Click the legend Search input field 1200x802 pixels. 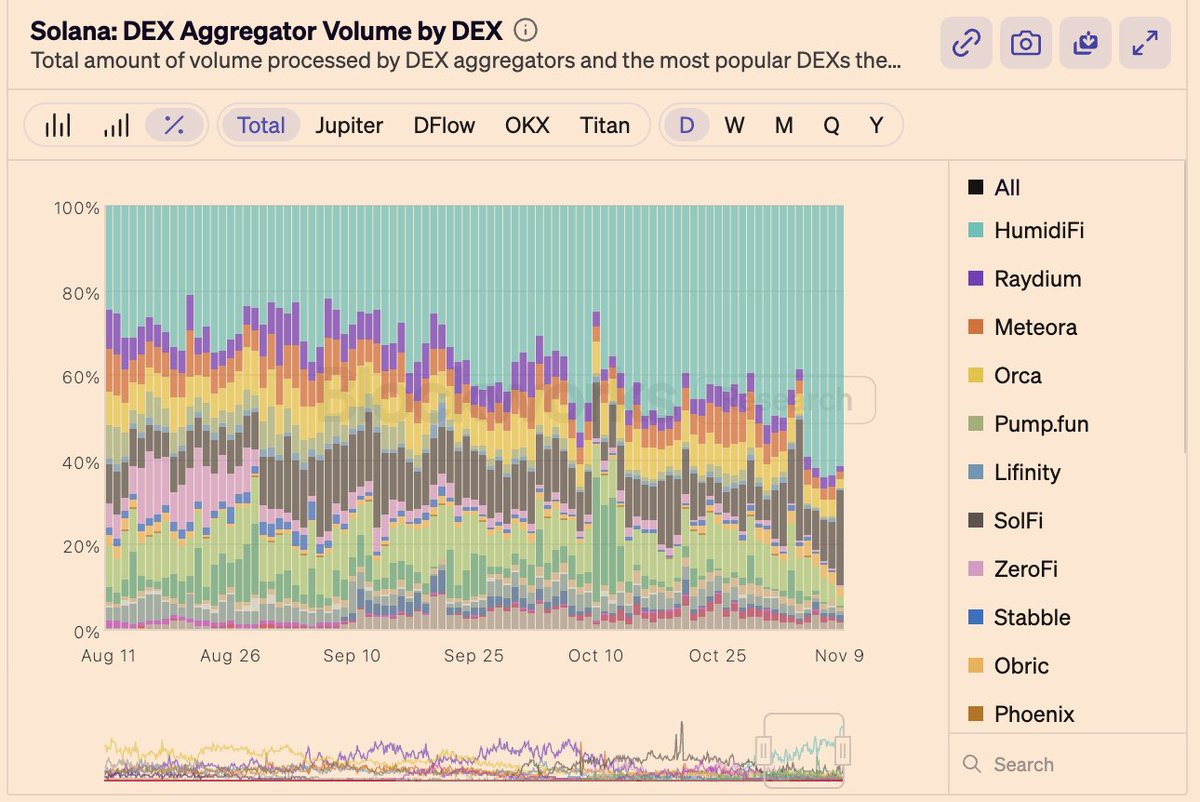point(1068,764)
